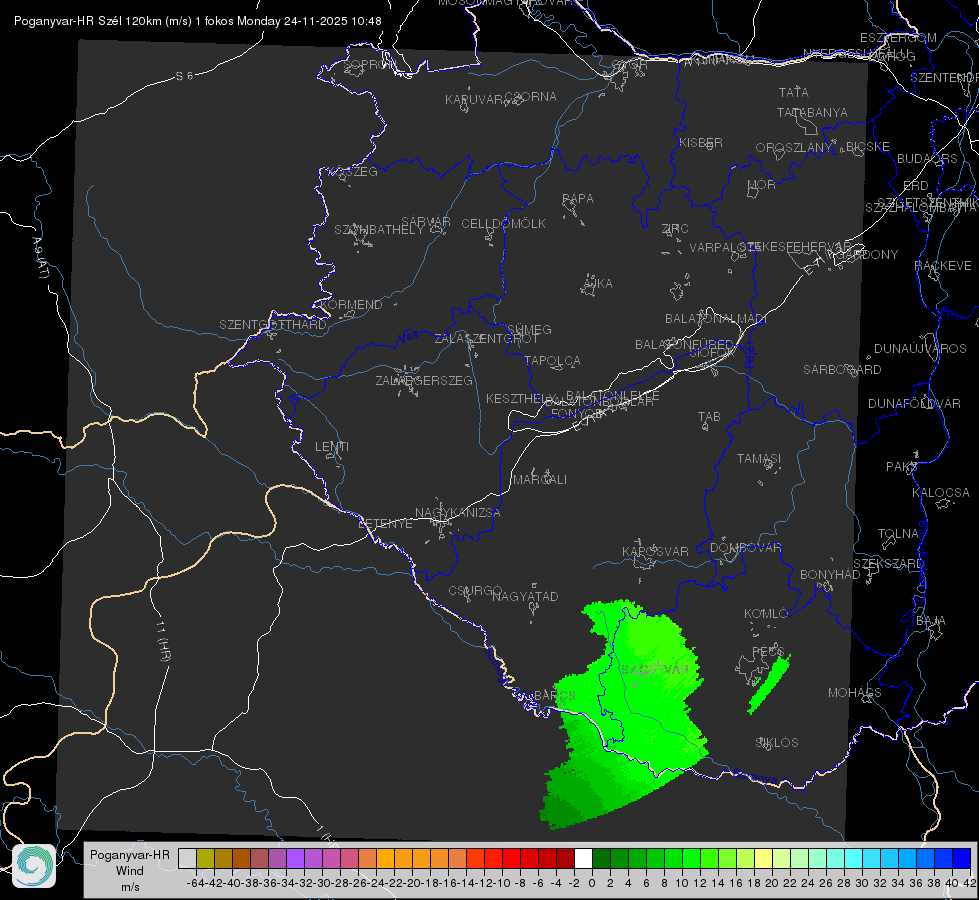Image resolution: width=979 pixels, height=900 pixels.
Task: Click the BONYHAD city label
Action: point(830,575)
